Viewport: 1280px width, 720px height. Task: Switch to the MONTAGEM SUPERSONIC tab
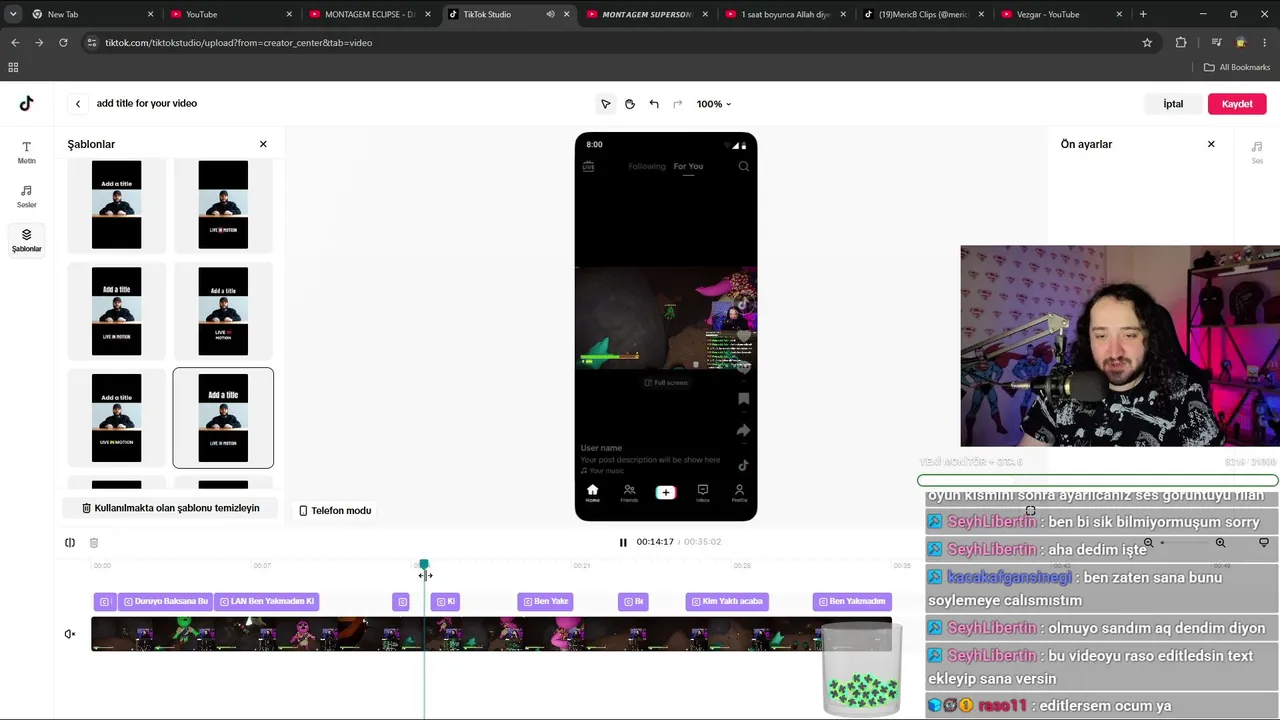tap(645, 14)
